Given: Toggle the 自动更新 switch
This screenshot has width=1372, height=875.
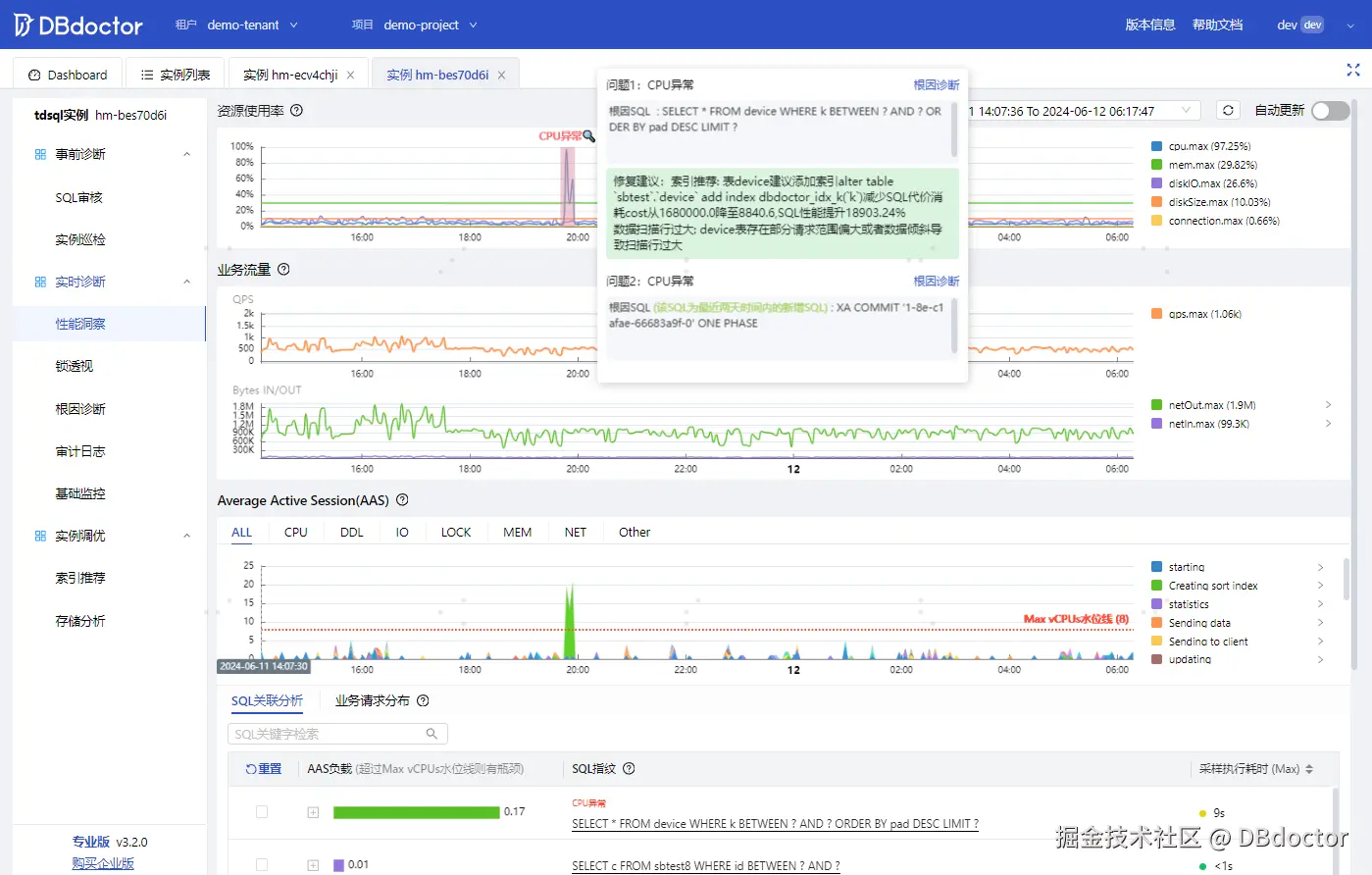Looking at the screenshot, I should [1330, 111].
